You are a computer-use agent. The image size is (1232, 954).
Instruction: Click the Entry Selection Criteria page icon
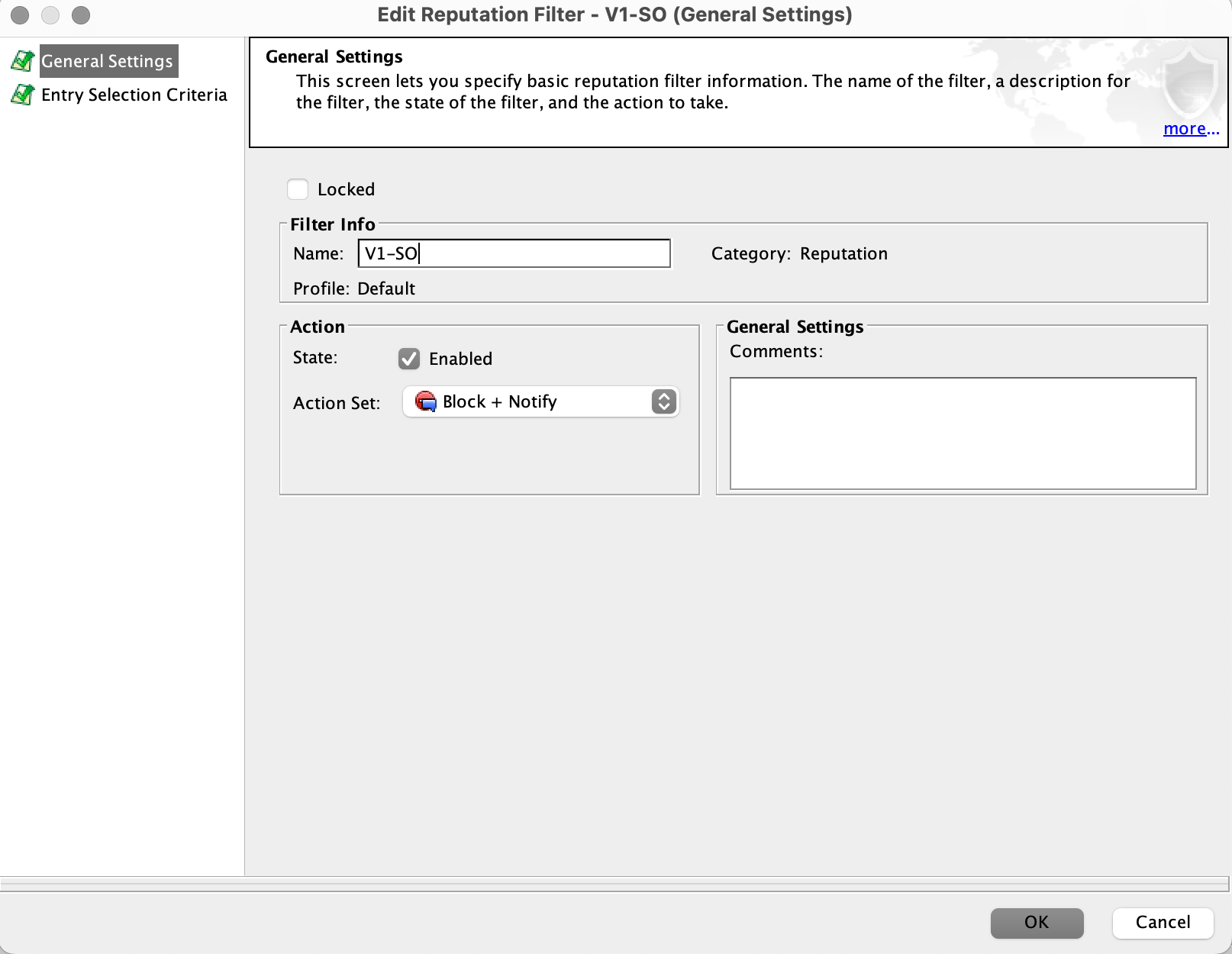point(22,95)
